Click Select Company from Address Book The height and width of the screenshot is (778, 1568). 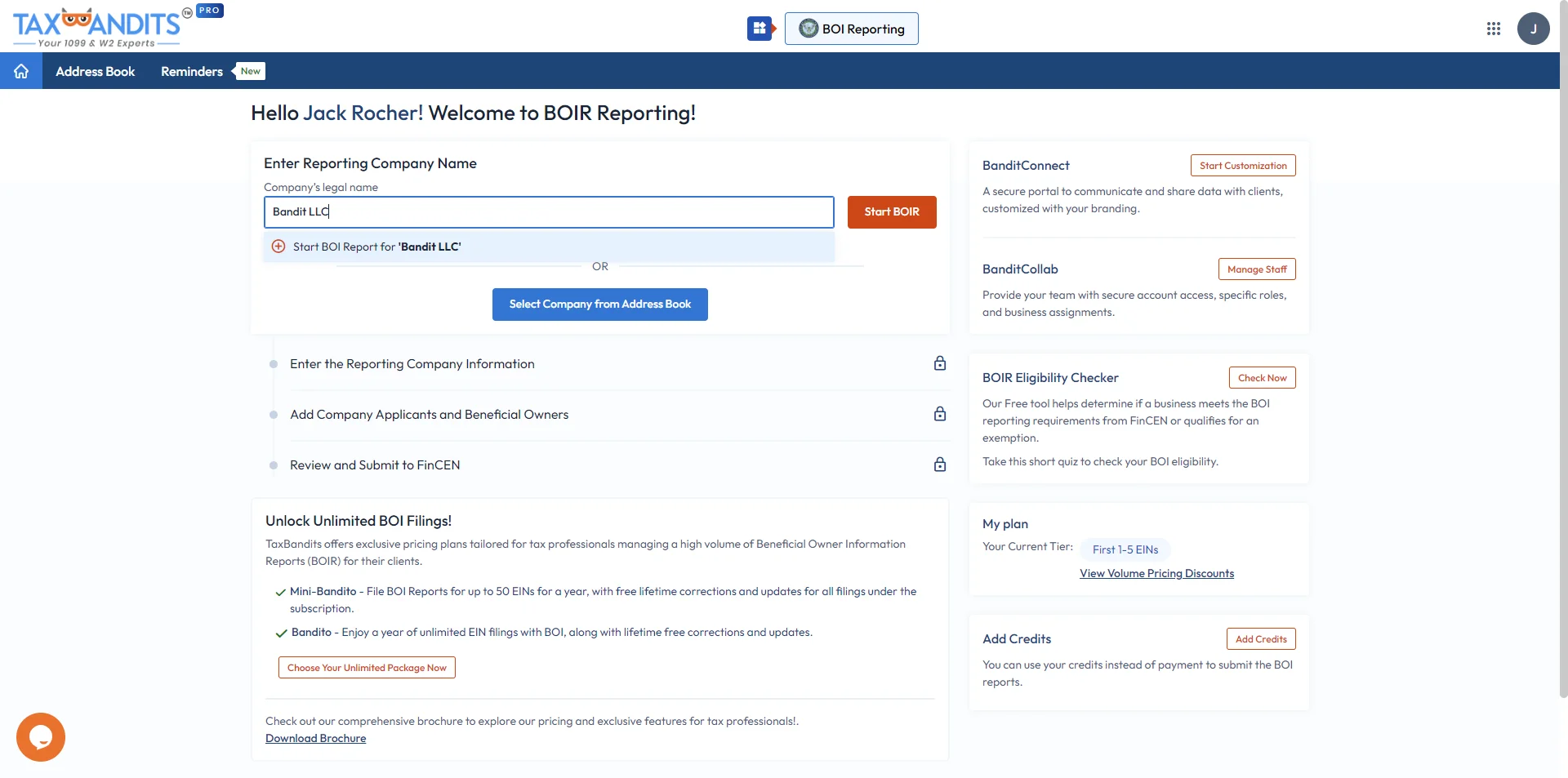tap(600, 304)
